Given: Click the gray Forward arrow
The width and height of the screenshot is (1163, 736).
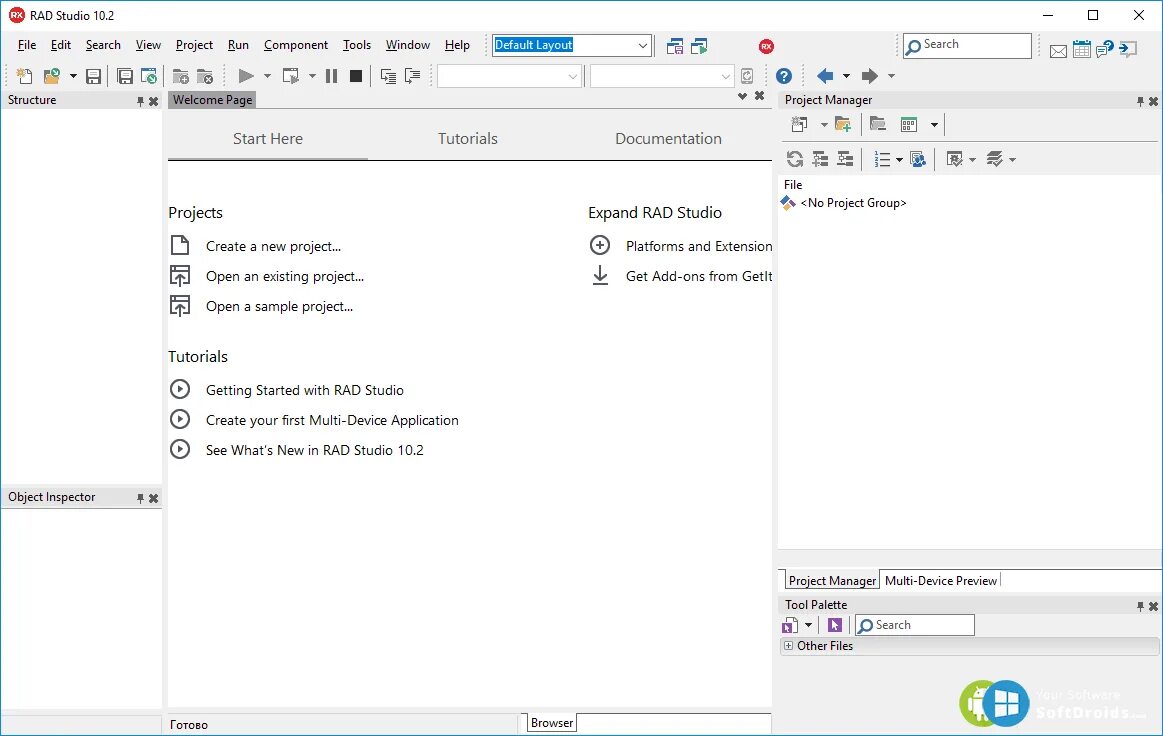Looking at the screenshot, I should pos(869,76).
